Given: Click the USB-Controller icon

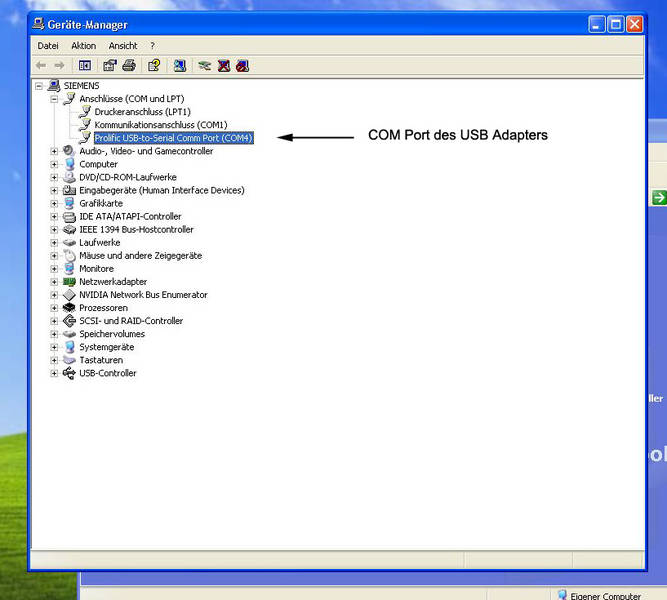Looking at the screenshot, I should [69, 373].
